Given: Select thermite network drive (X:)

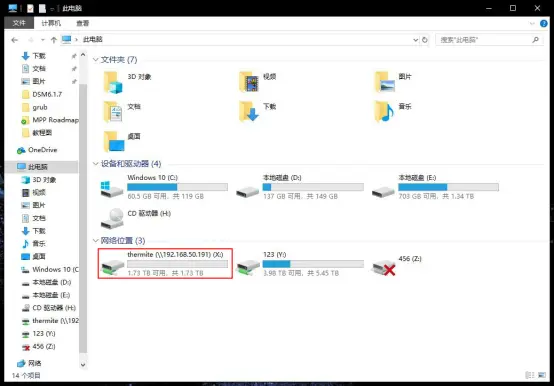Looking at the screenshot, I should pos(165,263).
